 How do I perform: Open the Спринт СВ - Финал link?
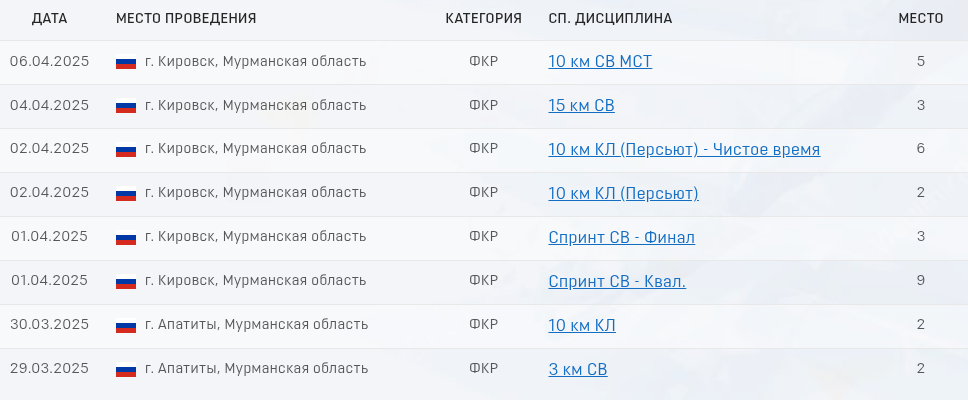click(x=622, y=237)
